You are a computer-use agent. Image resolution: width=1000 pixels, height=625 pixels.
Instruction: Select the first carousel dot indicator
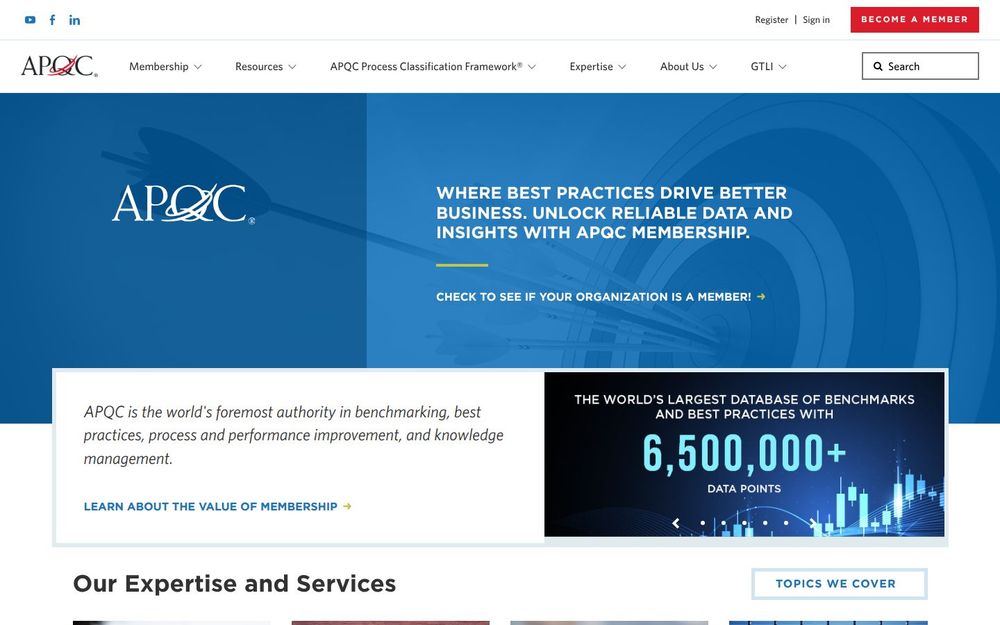(703, 523)
